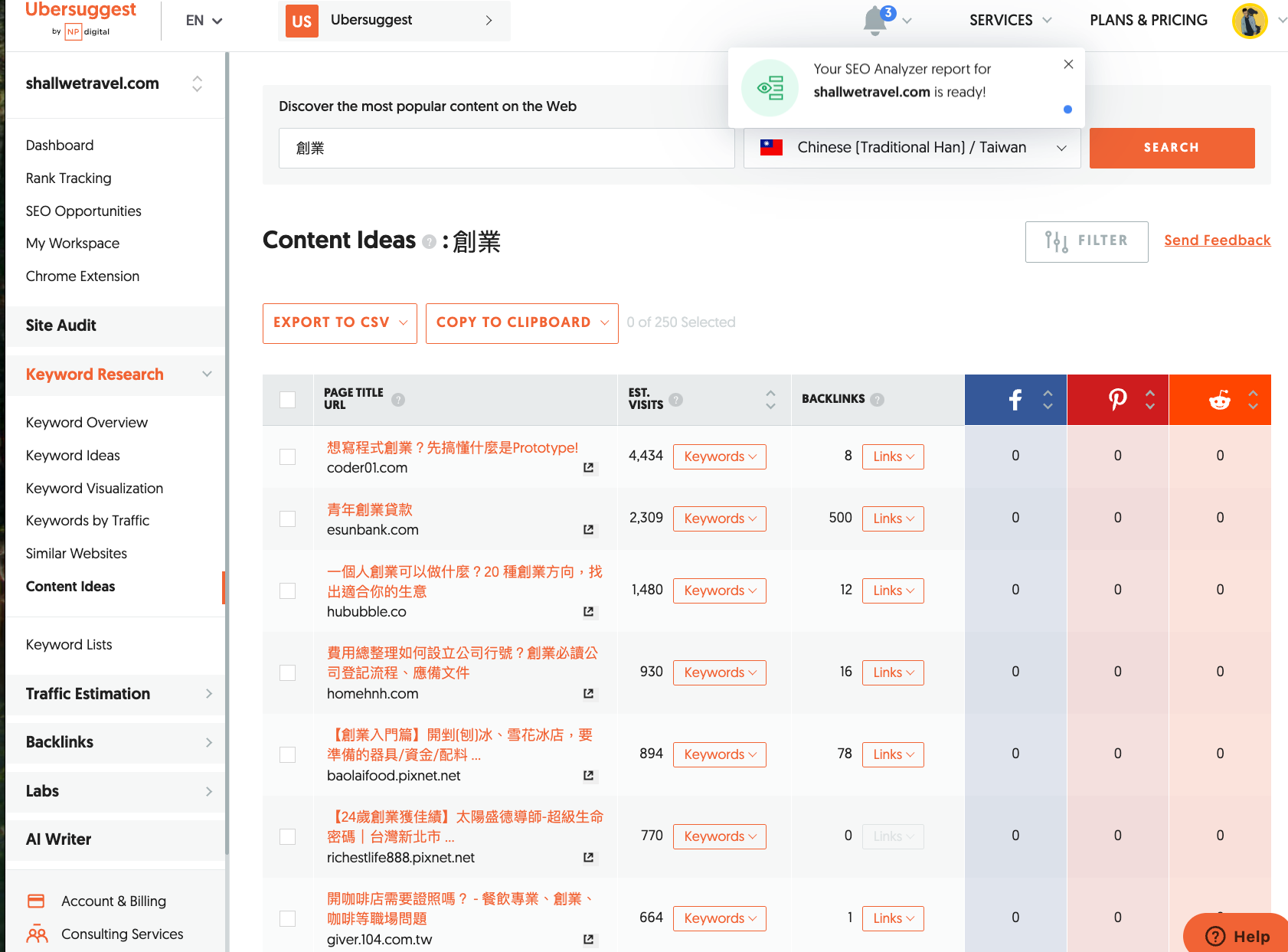Check the giver.104.com.tw row checkbox
This screenshot has width=1288, height=952.
click(288, 918)
